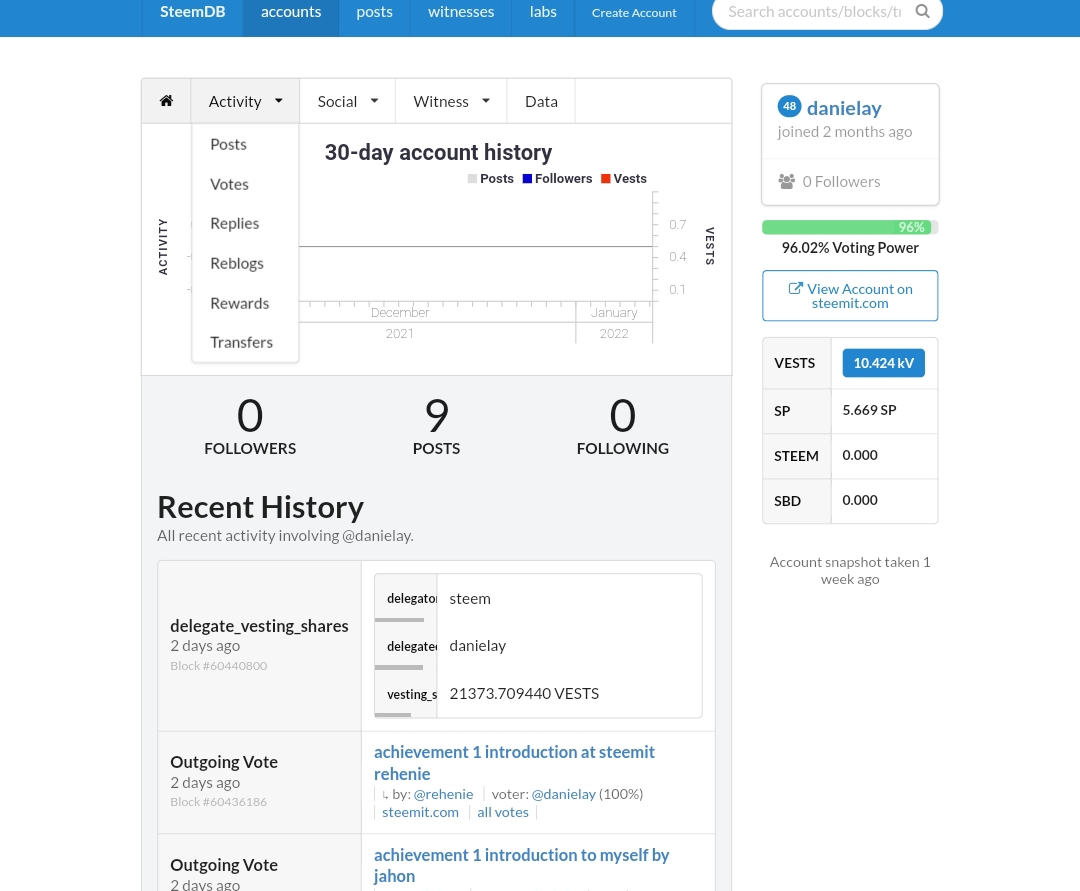The width and height of the screenshot is (1080, 891).
Task: Open achievement 1 introduction at steemit rehenie
Action: [514, 763]
